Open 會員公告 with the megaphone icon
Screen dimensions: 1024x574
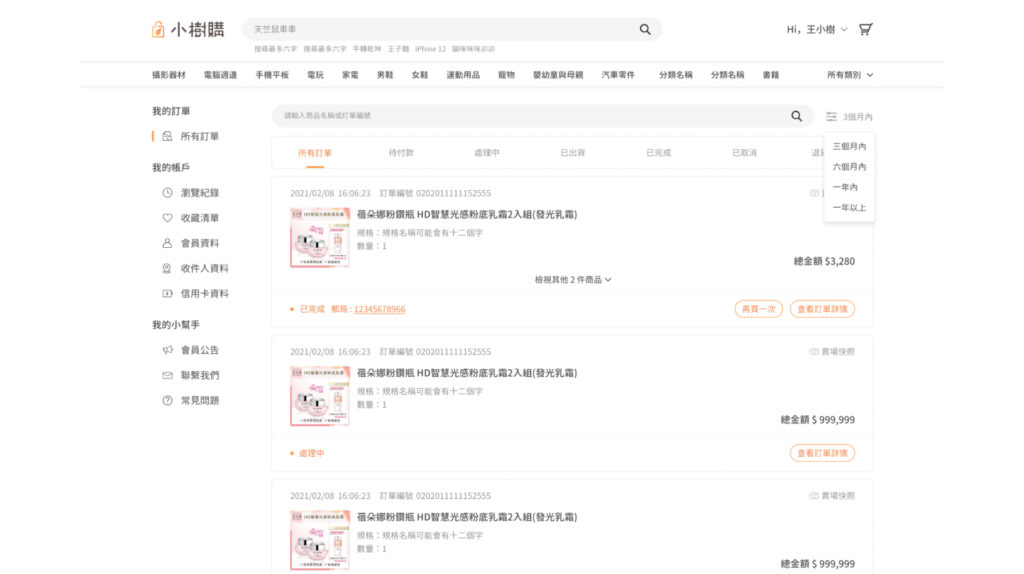[199, 350]
